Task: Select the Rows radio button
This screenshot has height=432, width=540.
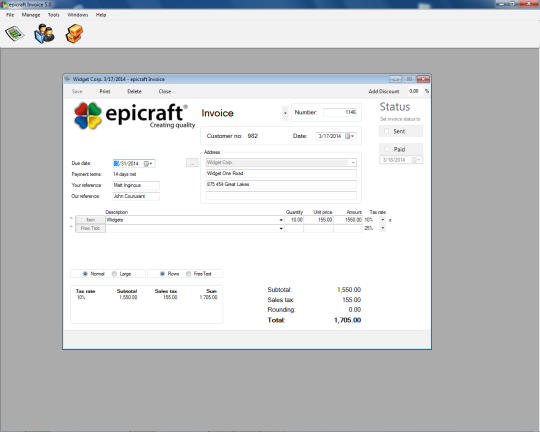Action: (162, 274)
